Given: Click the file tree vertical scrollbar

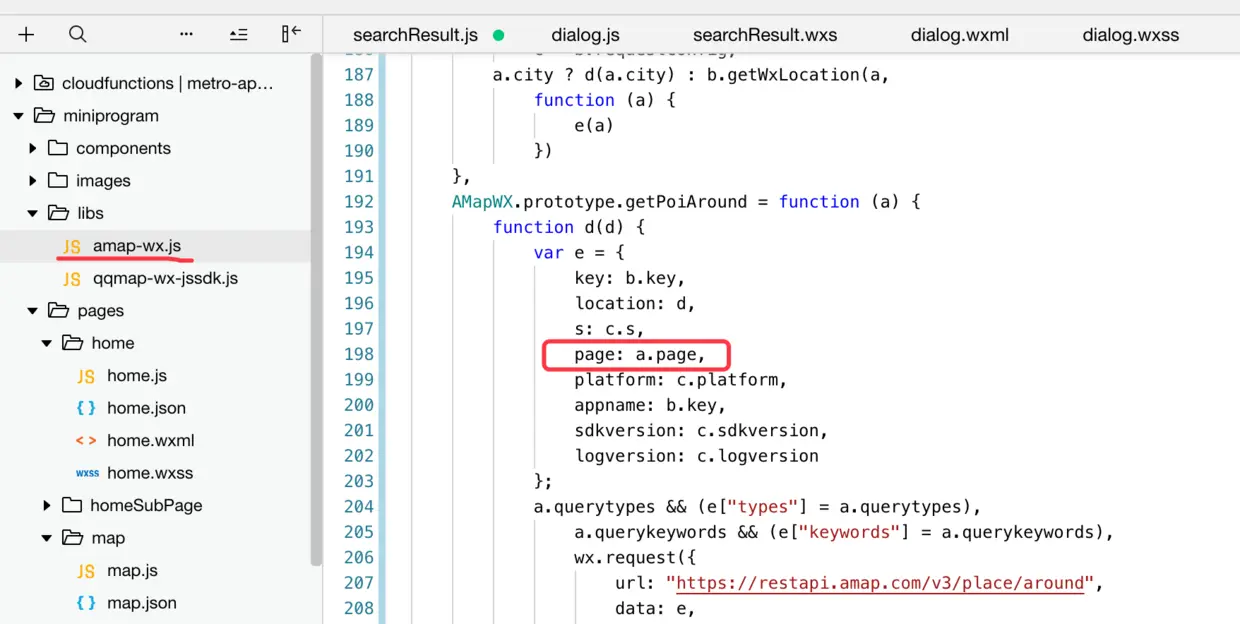Looking at the screenshot, I should tap(316, 310).
